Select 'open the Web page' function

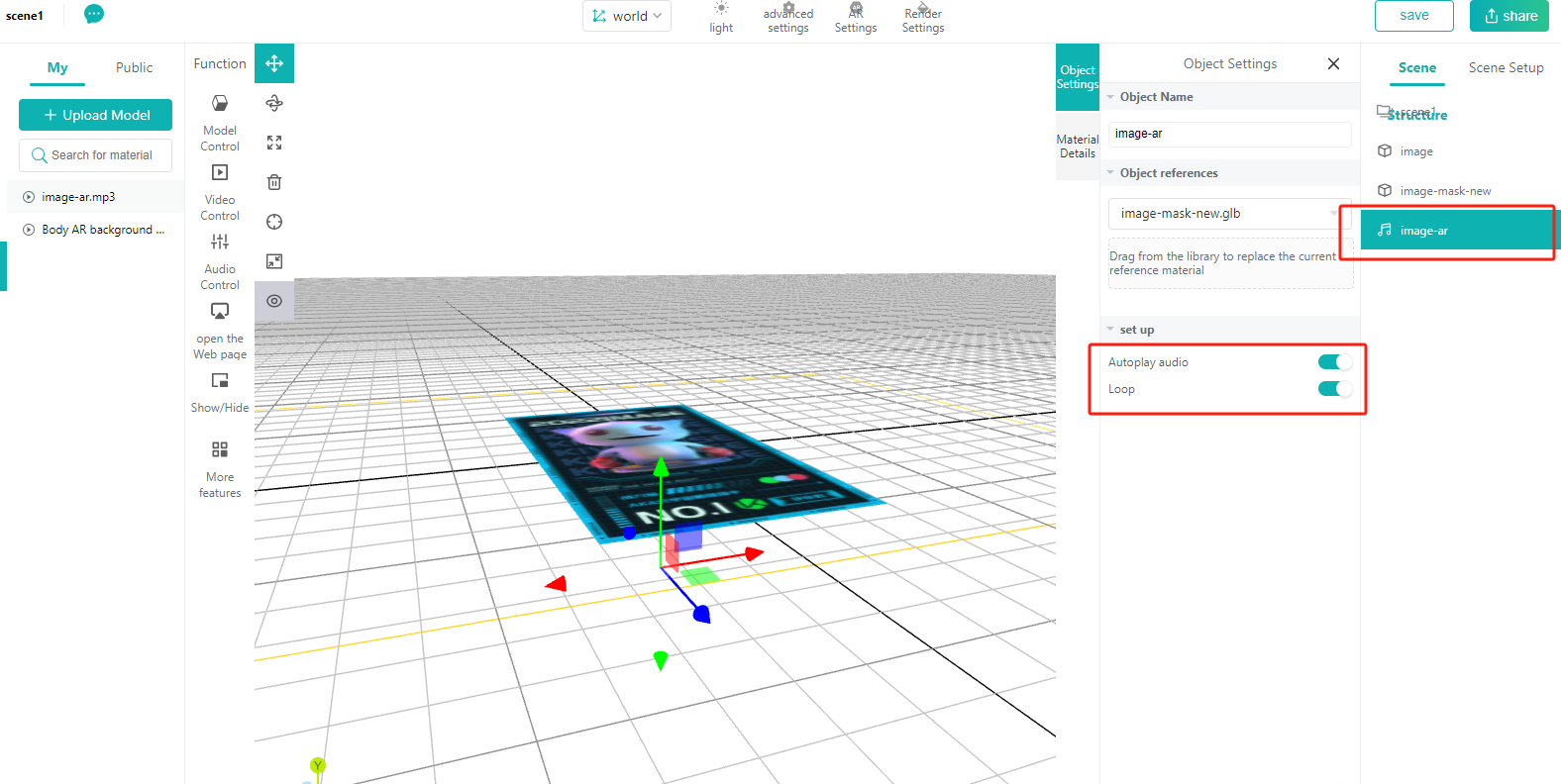(220, 331)
